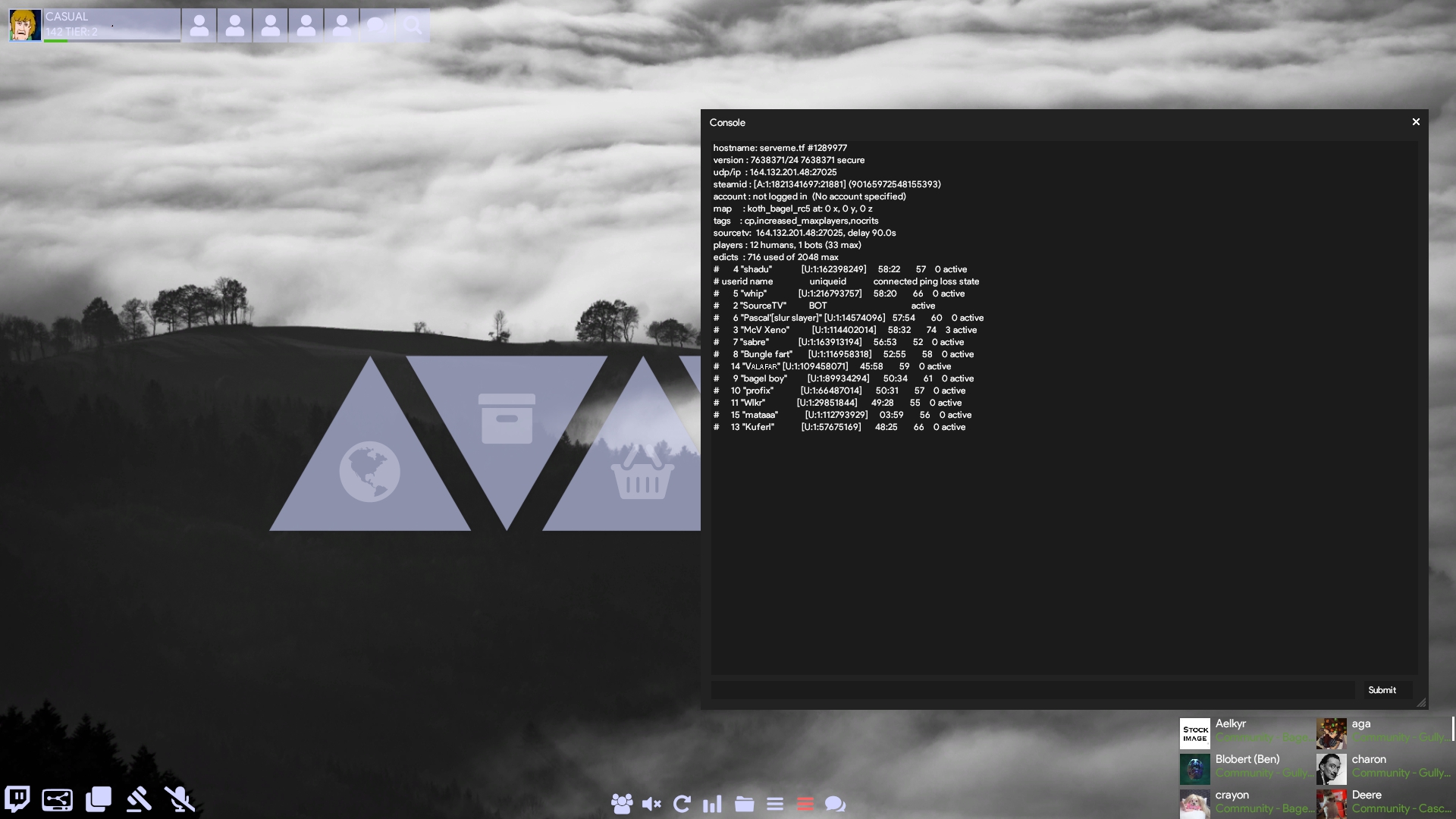Open the archive box triangle tile
1456x819 pixels.
pyautogui.click(x=507, y=419)
